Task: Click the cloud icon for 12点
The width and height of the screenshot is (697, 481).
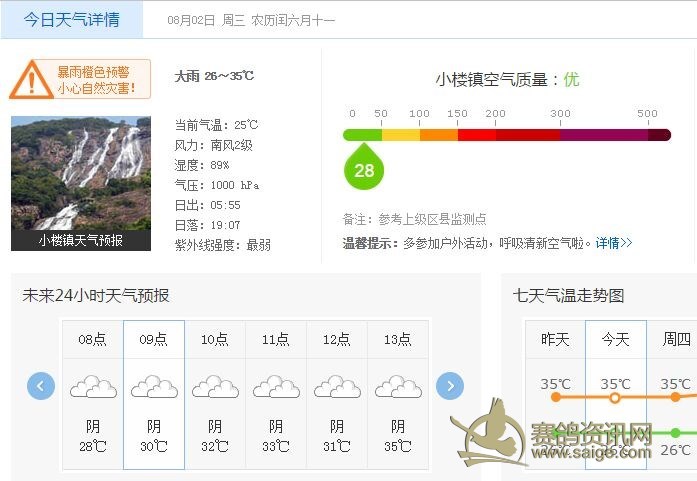Action: coord(337,386)
